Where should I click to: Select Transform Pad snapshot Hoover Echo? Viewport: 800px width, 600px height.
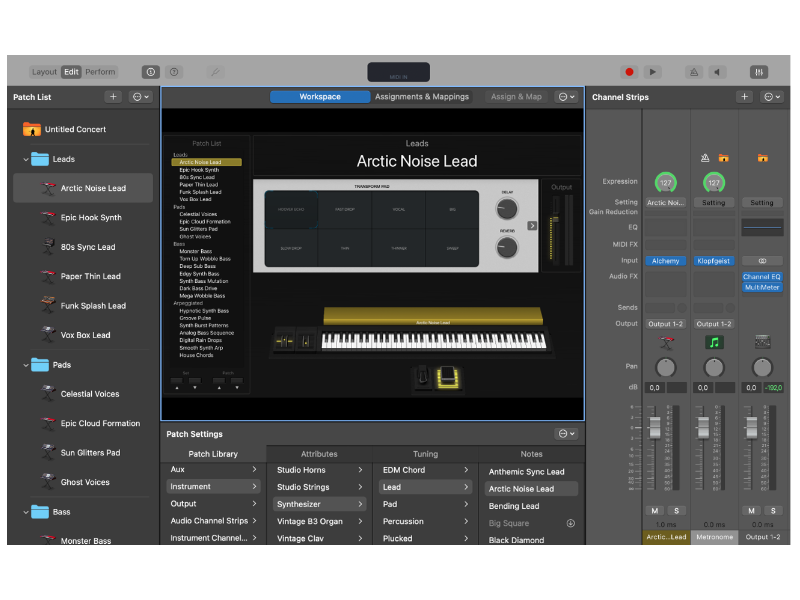291,209
